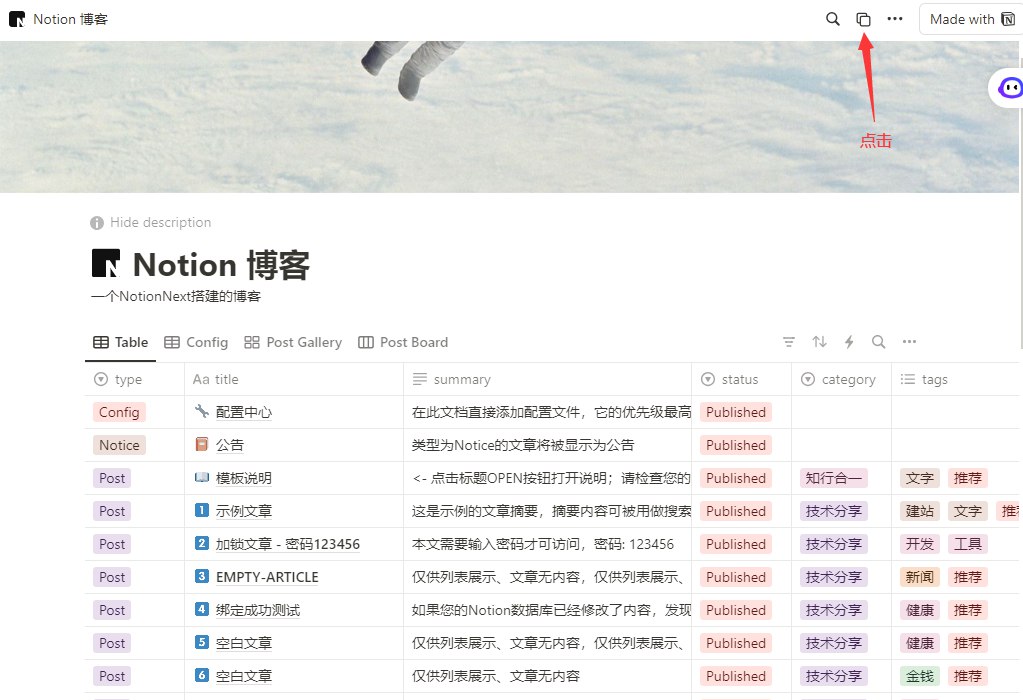Screen dimensions: 1023x700
Task: Click the lightning automations icon
Action: coord(849,342)
